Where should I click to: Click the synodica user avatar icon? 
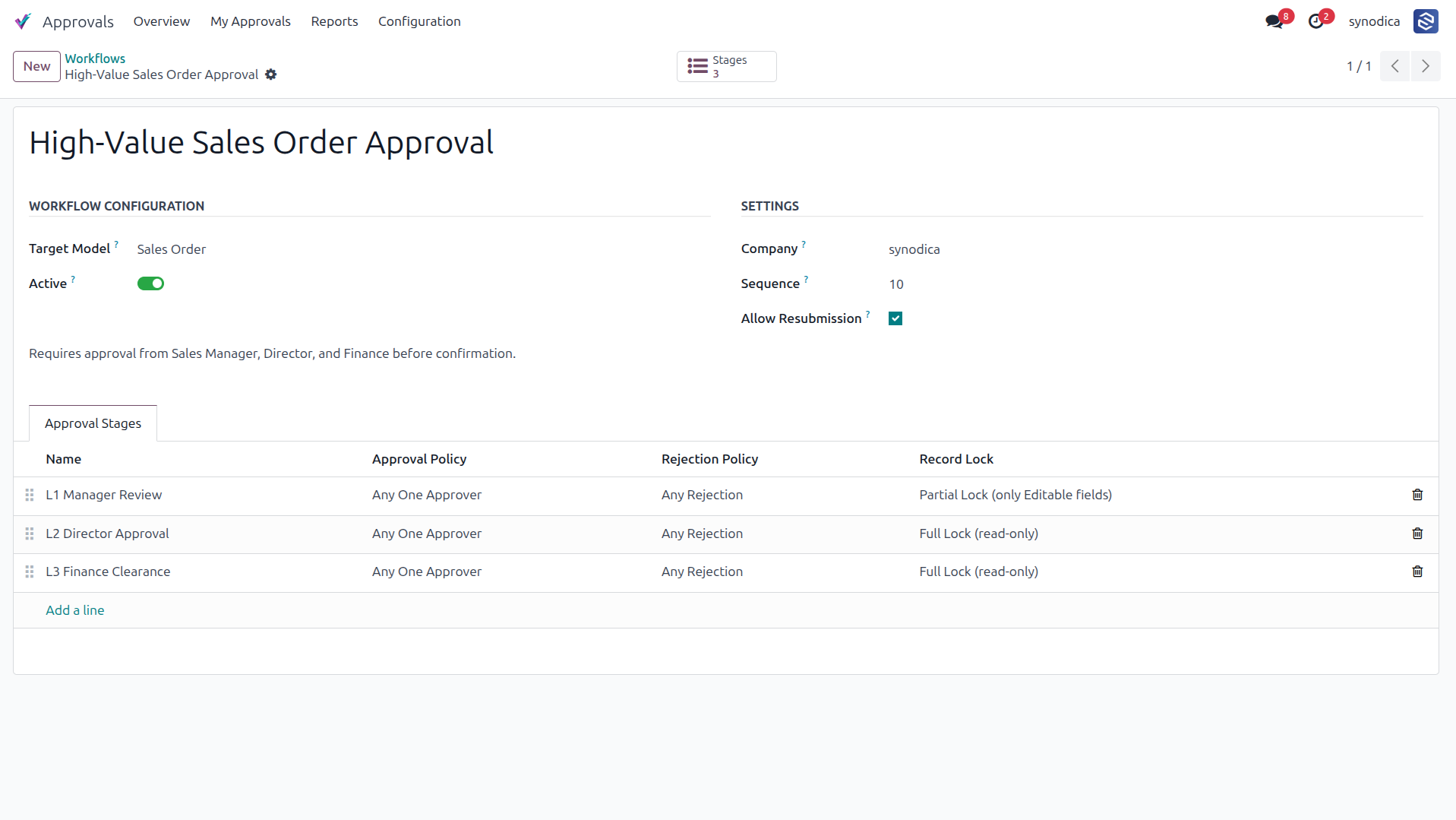click(1426, 21)
